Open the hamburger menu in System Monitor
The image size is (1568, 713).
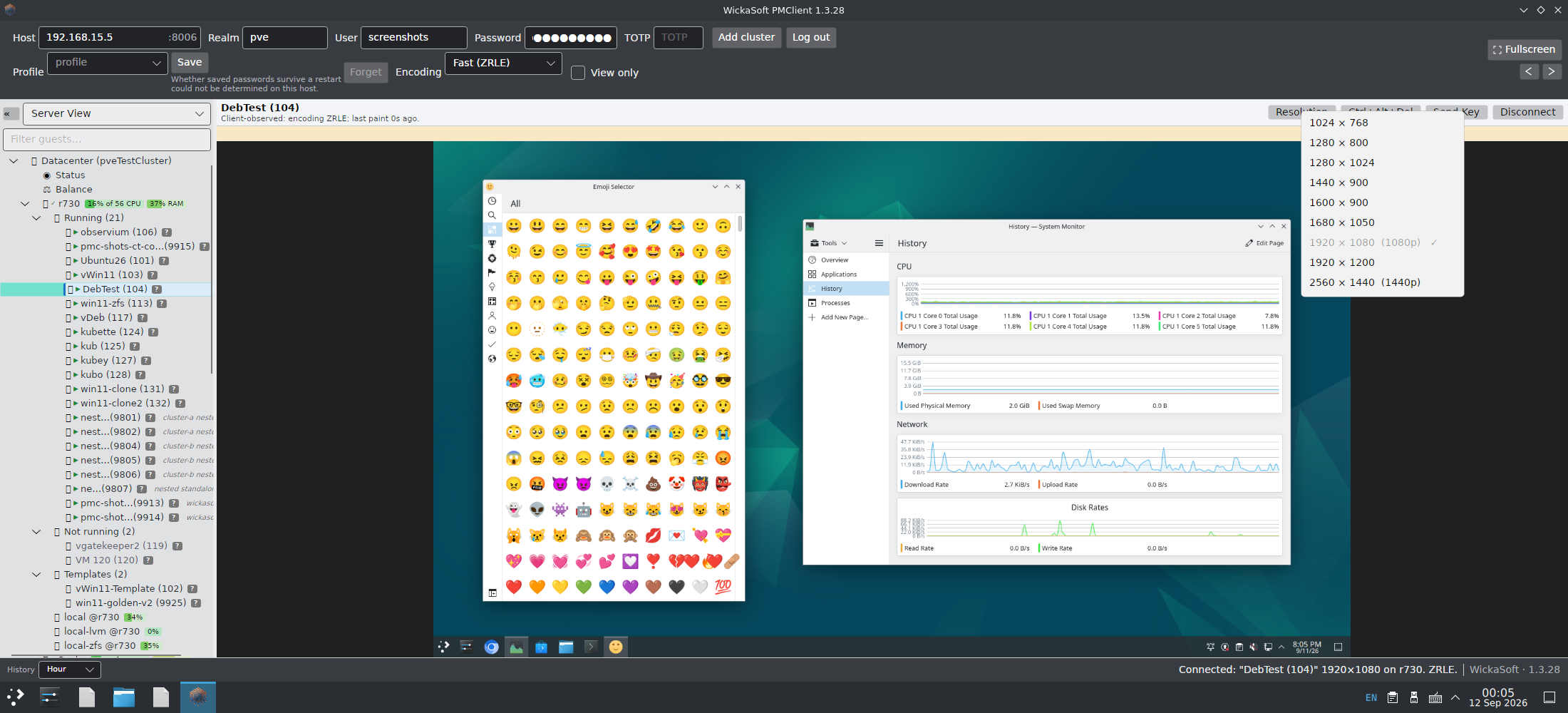click(x=879, y=243)
